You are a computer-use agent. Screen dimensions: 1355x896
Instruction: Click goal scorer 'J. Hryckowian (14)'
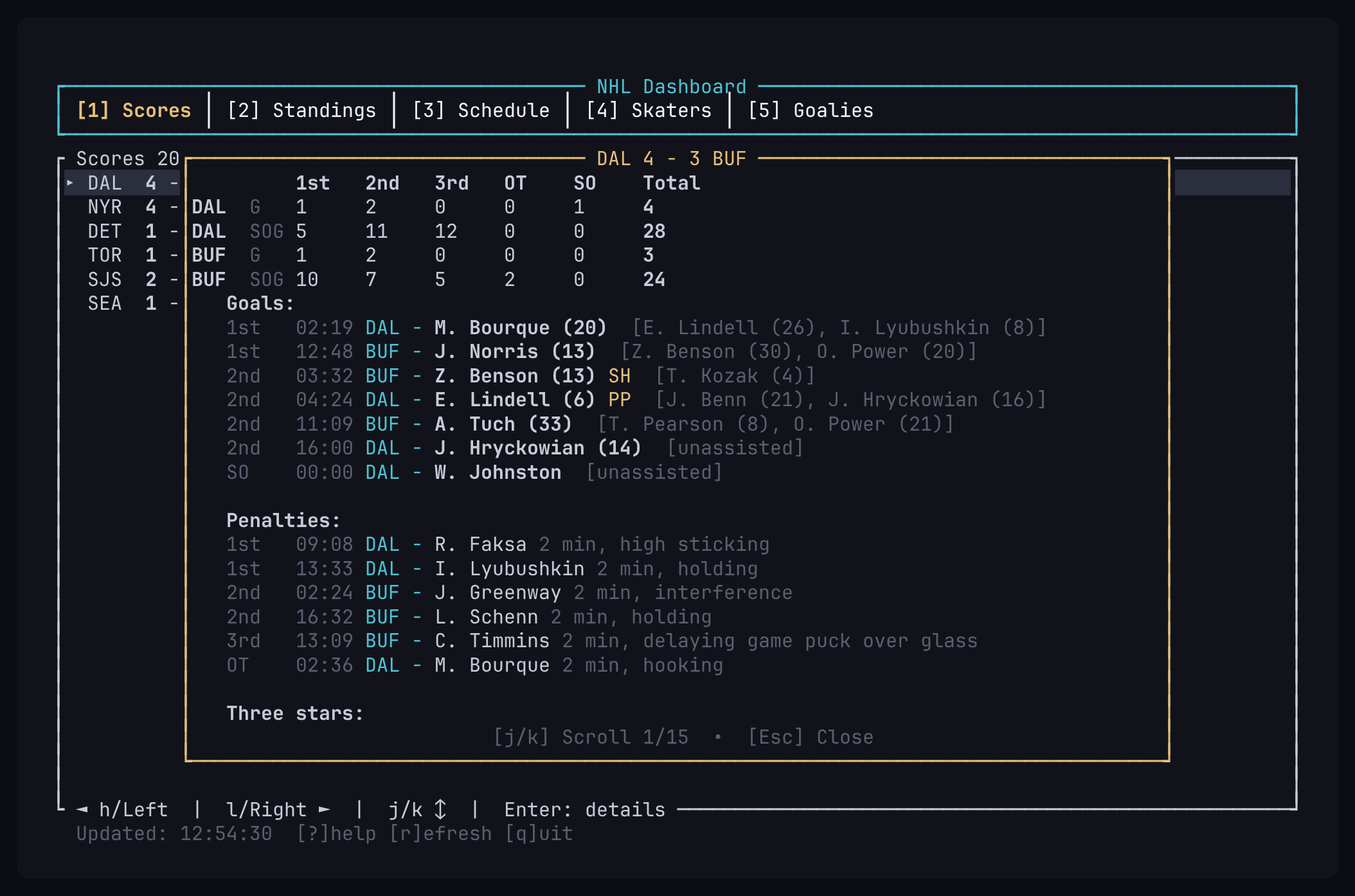coord(538,448)
